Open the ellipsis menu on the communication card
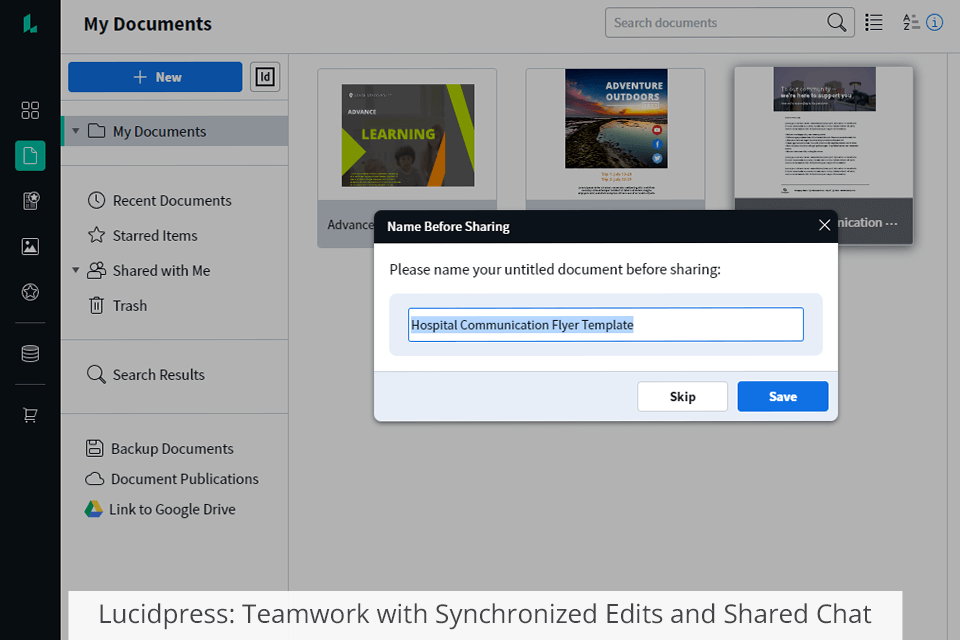The width and height of the screenshot is (960, 640). pos(891,223)
